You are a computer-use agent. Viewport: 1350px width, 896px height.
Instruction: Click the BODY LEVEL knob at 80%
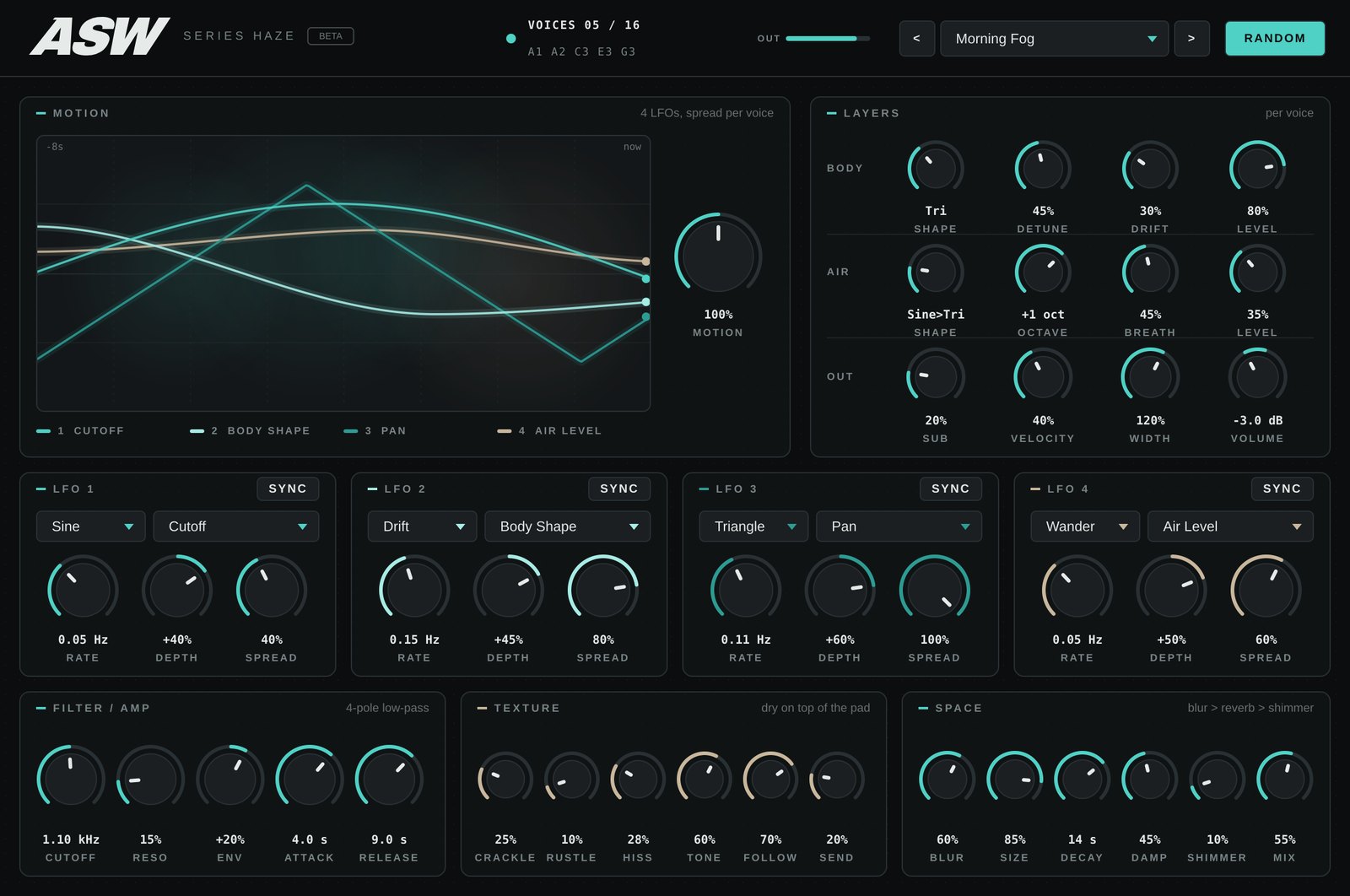(x=1257, y=168)
